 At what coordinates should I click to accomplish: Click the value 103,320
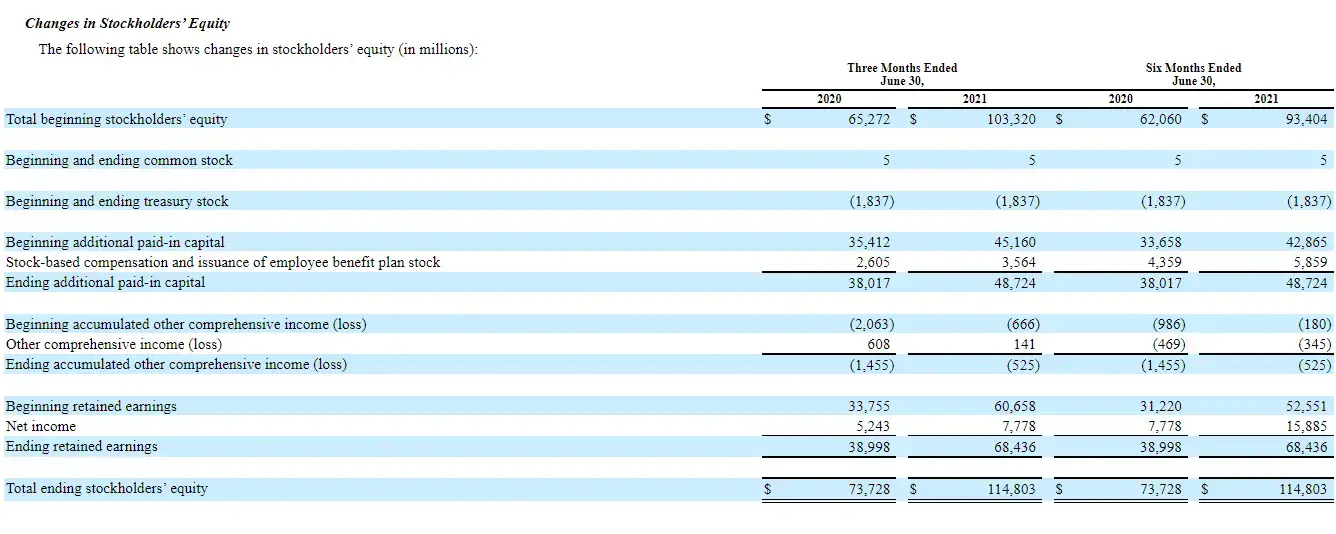pyautogui.click(x=1011, y=119)
